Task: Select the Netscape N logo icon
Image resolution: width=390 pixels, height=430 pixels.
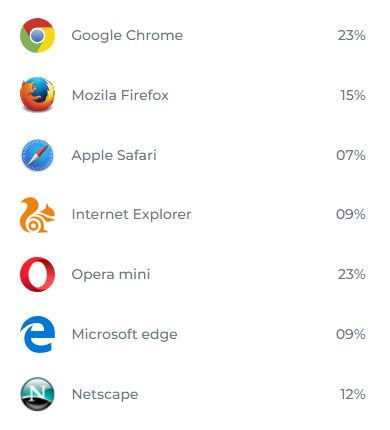Action: 37,394
